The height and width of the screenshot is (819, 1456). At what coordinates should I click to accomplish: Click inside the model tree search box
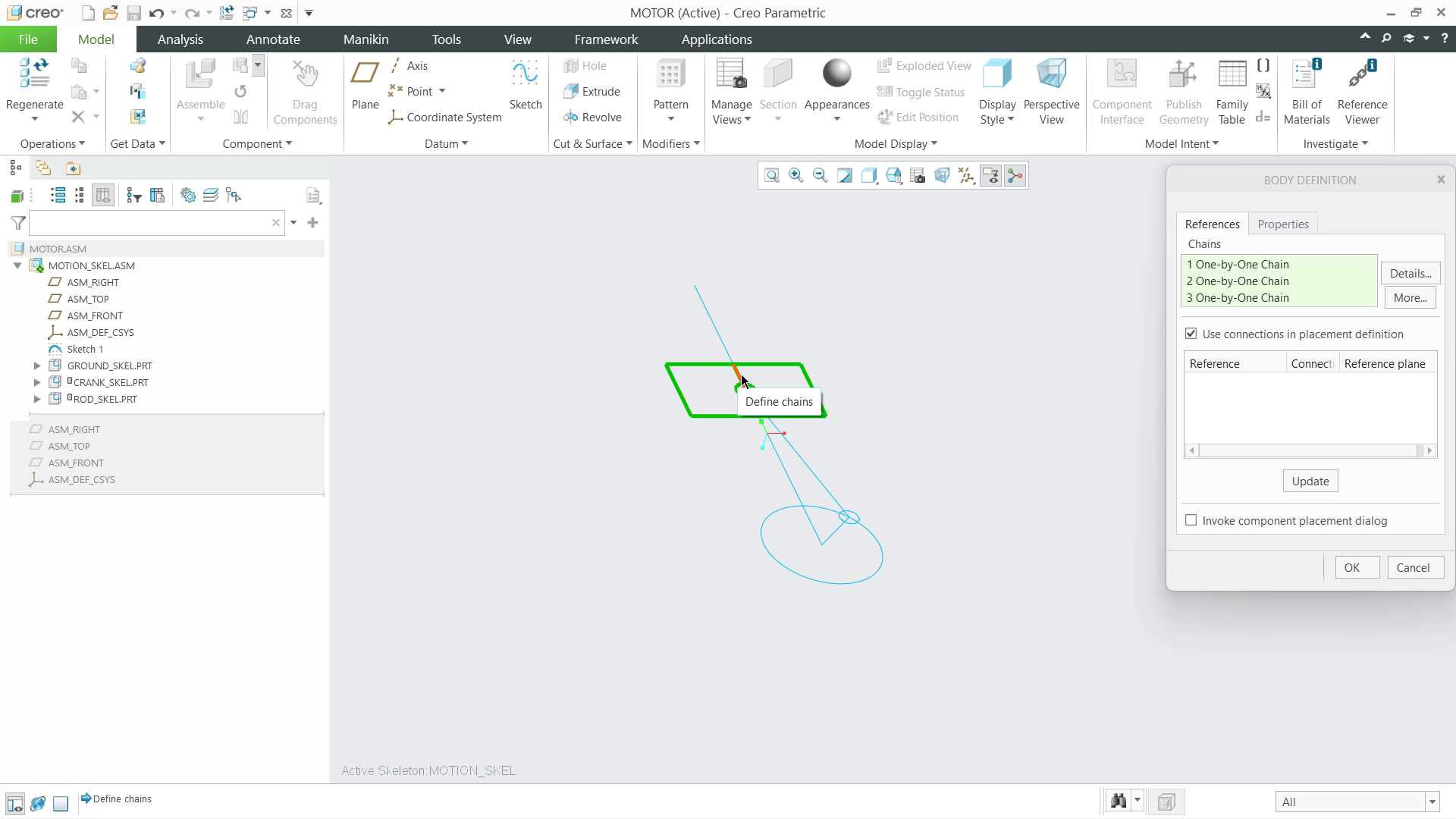click(x=152, y=222)
